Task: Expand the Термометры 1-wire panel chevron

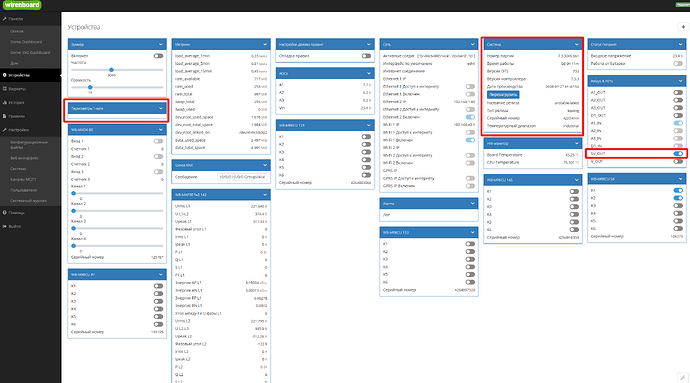Action: 161,108
